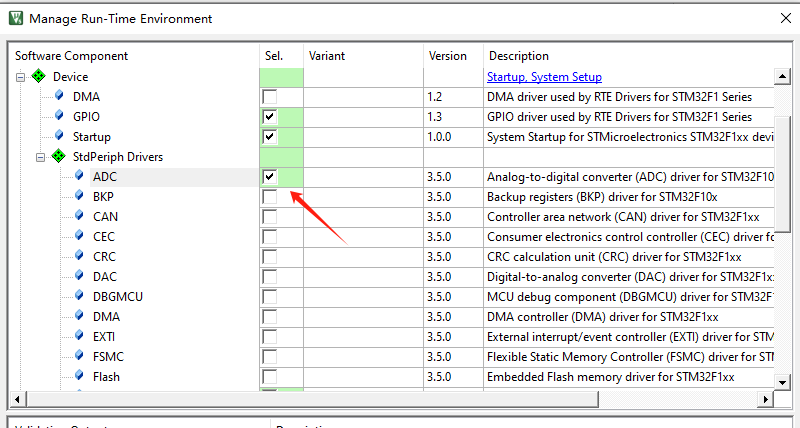Screen dimensions: 800x428
Task: Click the blue icon beside FSMC
Action: (x=79, y=355)
